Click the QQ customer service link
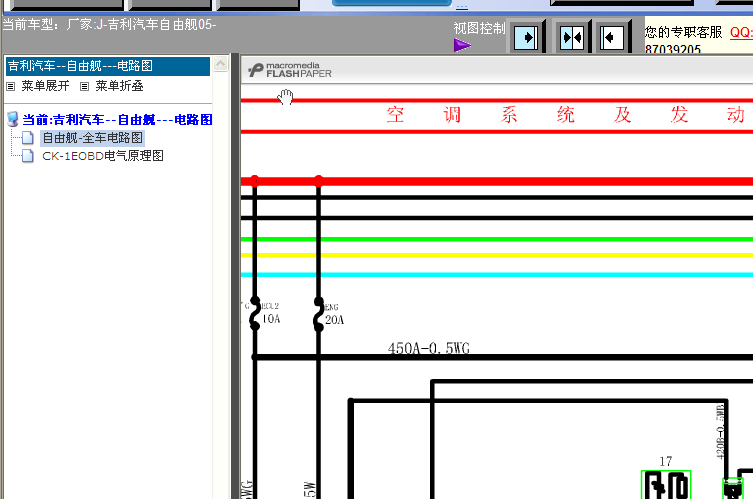Viewport: 753px width, 499px height. [x=741, y=33]
